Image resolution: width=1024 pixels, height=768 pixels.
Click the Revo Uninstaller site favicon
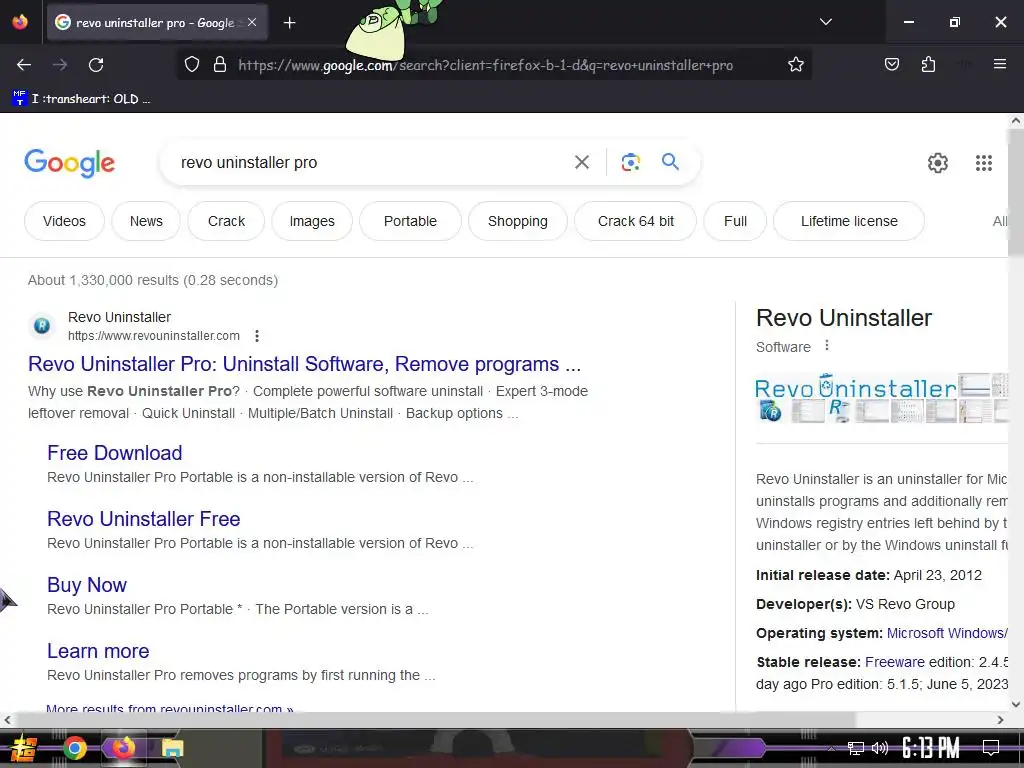click(x=42, y=326)
